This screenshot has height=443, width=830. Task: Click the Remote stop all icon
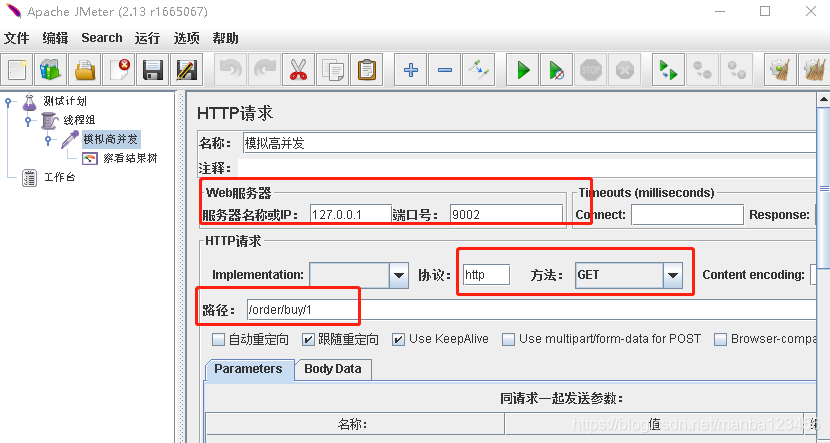(x=703, y=70)
